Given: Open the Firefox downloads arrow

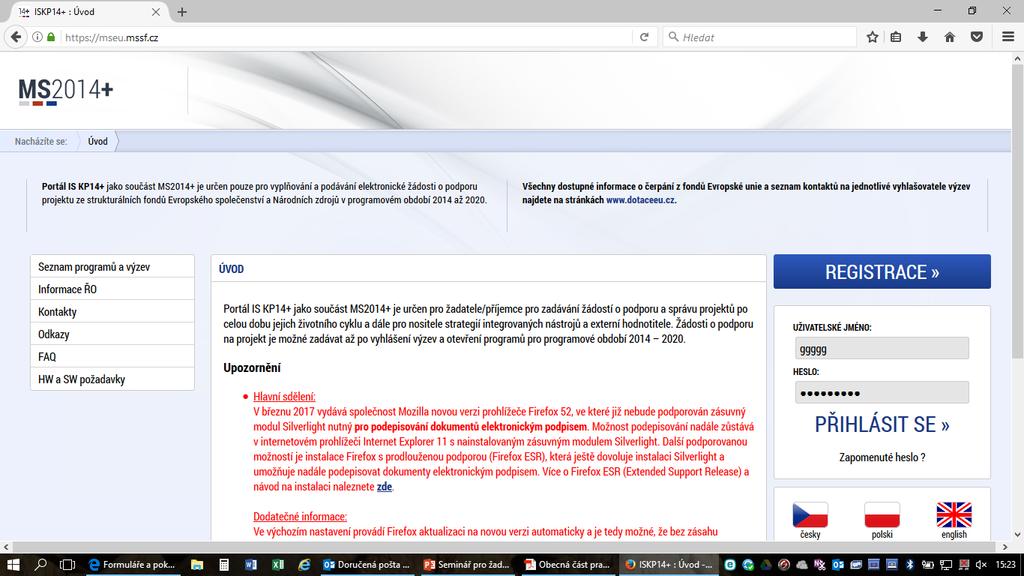Looking at the screenshot, I should [x=922, y=37].
